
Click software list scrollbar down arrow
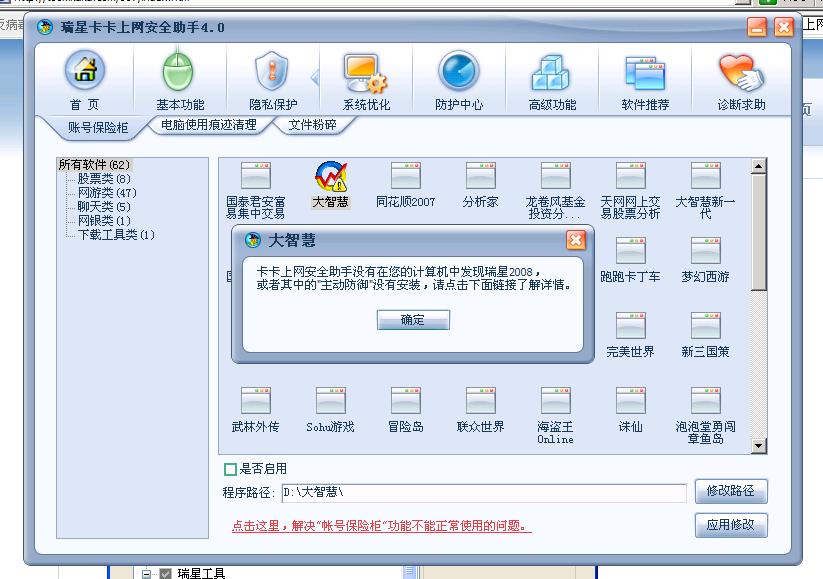(x=758, y=446)
